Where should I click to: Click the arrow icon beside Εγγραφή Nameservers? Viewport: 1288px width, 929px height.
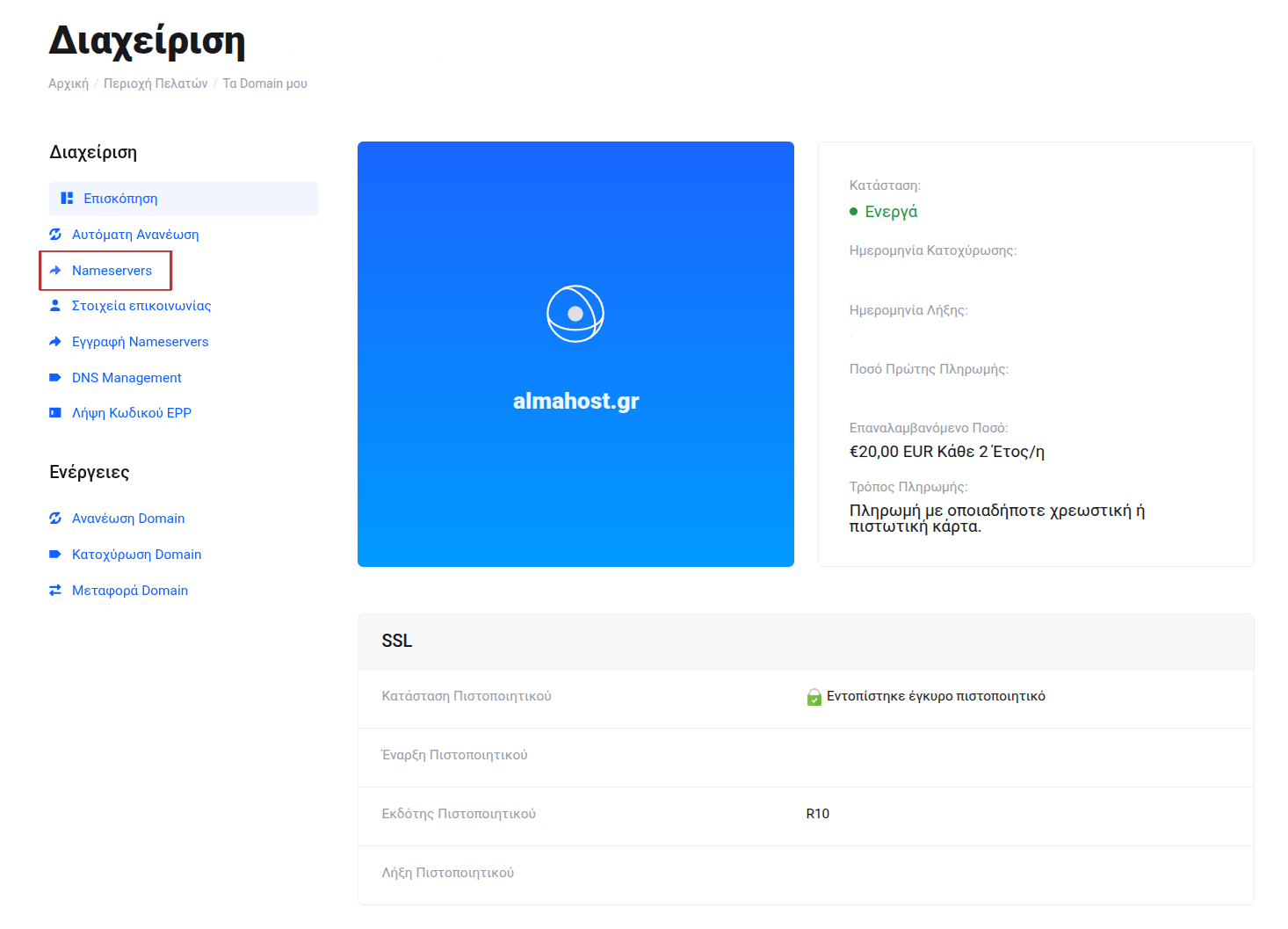pos(55,342)
